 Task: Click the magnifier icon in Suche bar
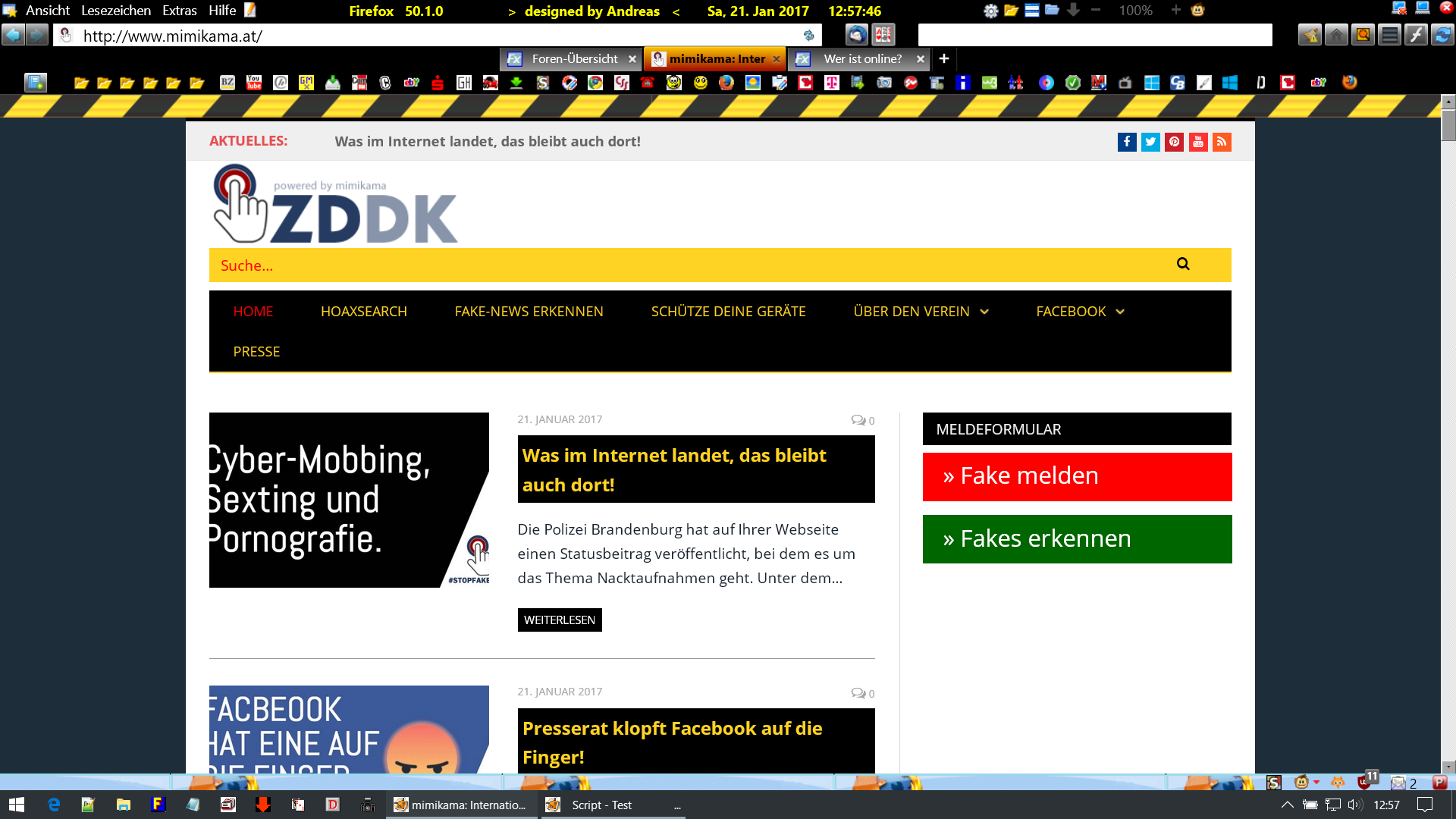click(x=1183, y=264)
